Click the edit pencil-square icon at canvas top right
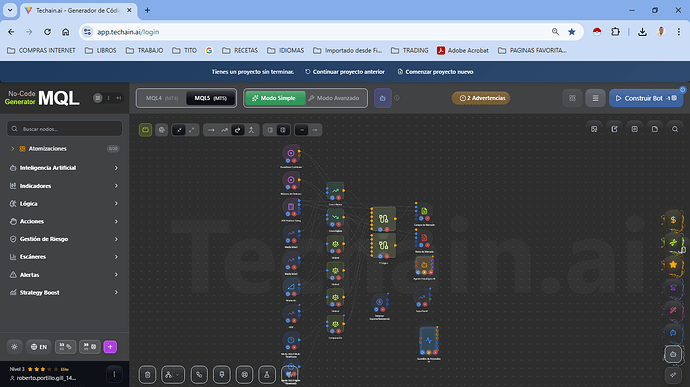The width and height of the screenshot is (690, 387). [x=614, y=129]
